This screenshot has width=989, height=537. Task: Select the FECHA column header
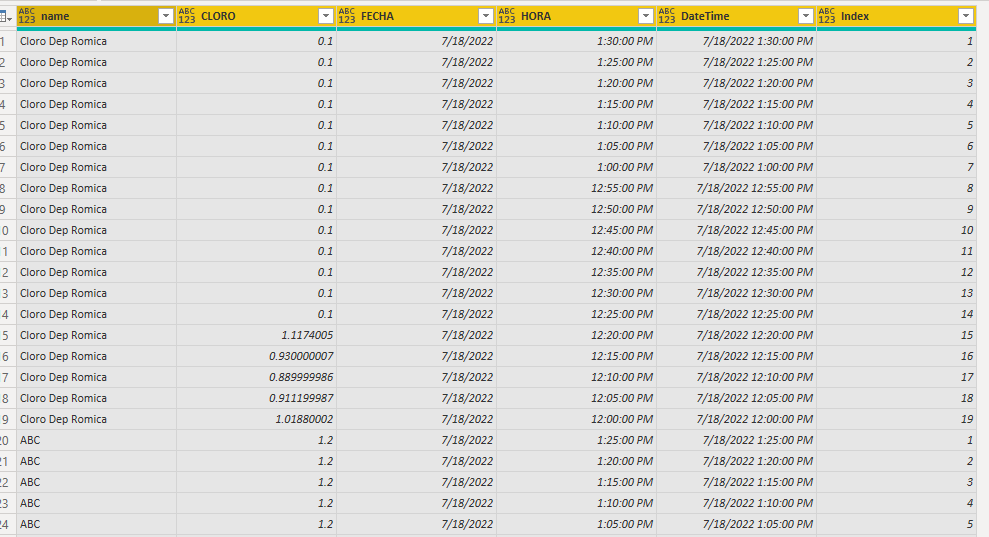(416, 16)
